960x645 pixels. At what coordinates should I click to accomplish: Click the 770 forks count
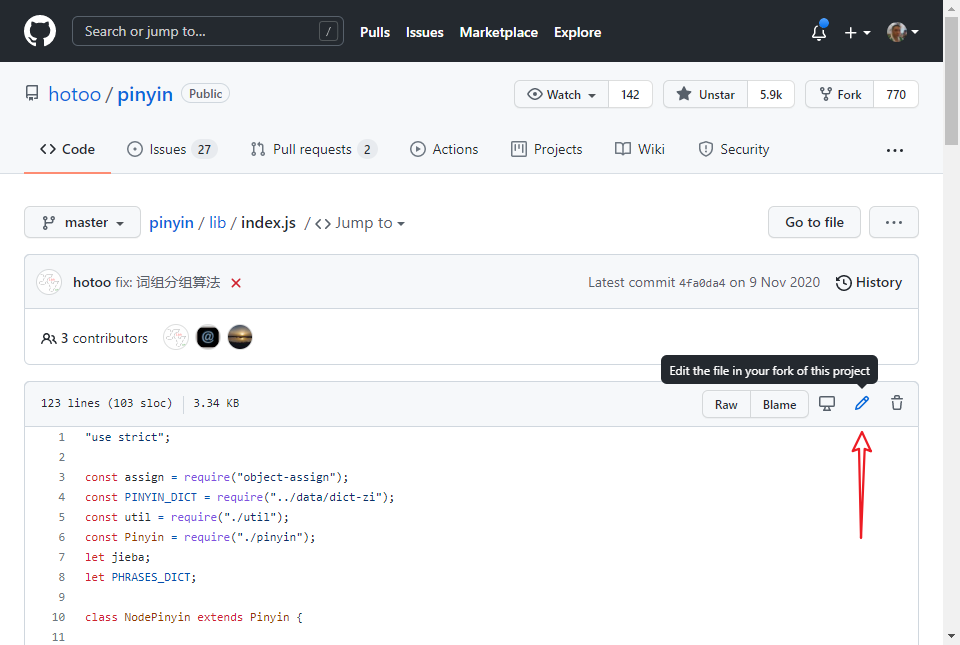(896, 94)
